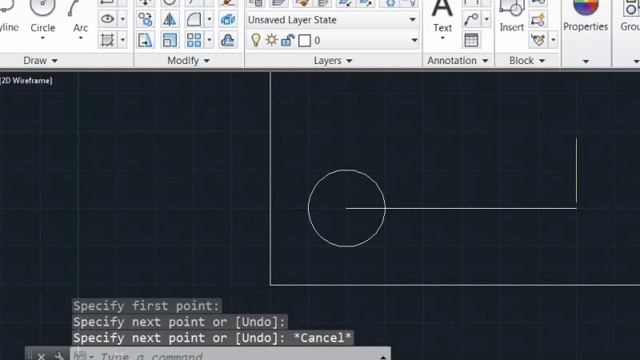The width and height of the screenshot is (640, 360).
Task: Expand the Properties panel arrow
Action: point(586,61)
